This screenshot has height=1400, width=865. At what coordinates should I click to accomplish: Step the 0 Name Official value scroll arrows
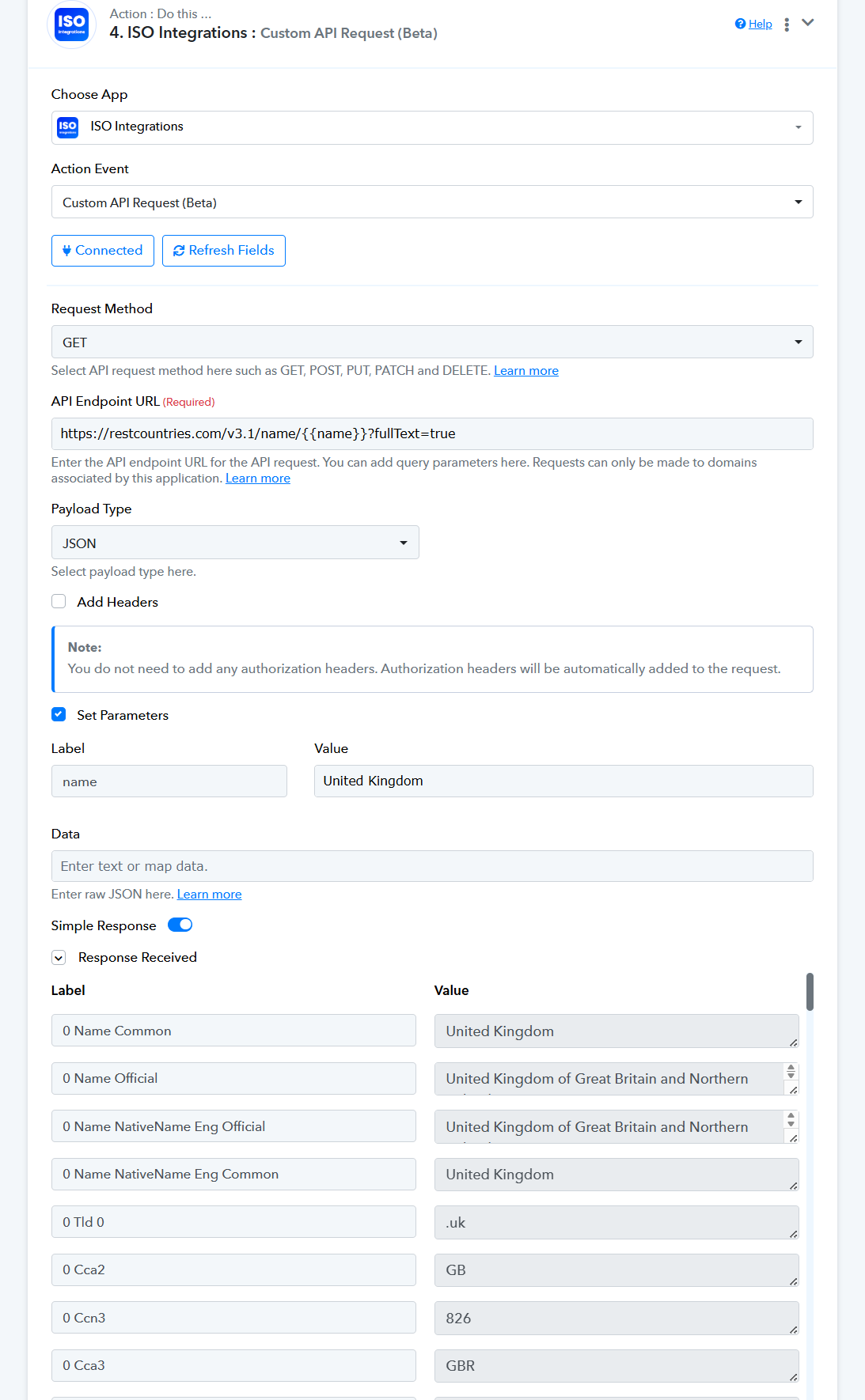click(x=791, y=1072)
